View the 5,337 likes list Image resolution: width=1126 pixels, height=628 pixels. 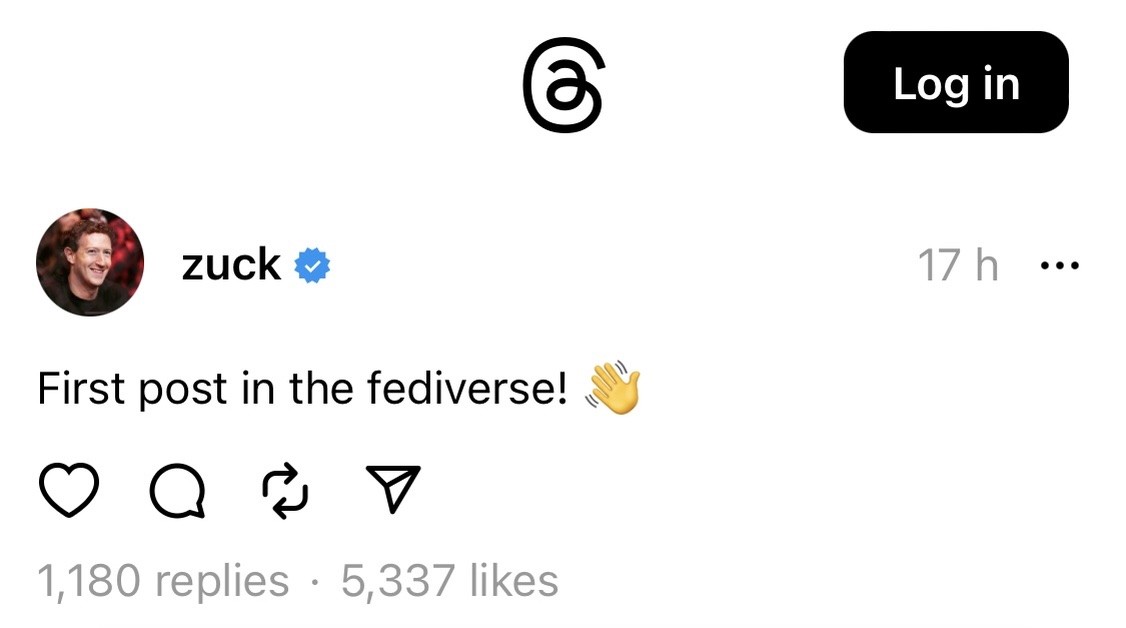[450, 581]
